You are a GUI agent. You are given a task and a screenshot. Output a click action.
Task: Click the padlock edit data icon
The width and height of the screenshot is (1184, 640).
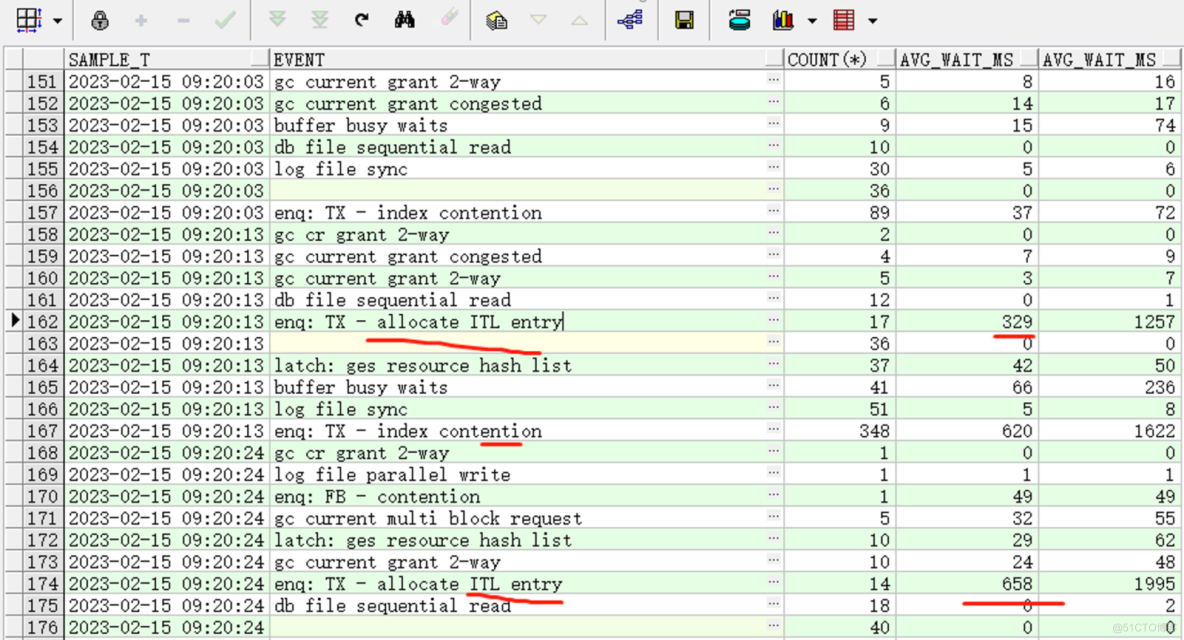pyautogui.click(x=100, y=20)
